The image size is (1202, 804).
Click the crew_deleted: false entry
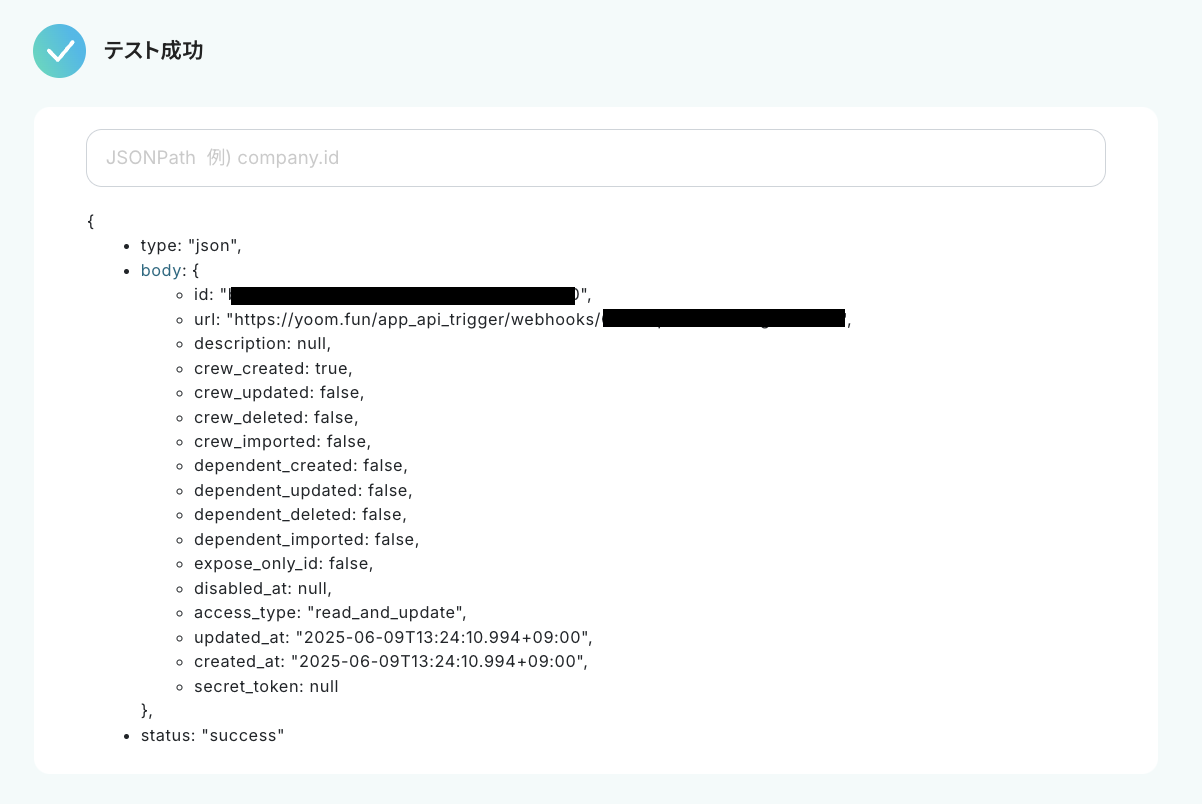[x=276, y=417]
